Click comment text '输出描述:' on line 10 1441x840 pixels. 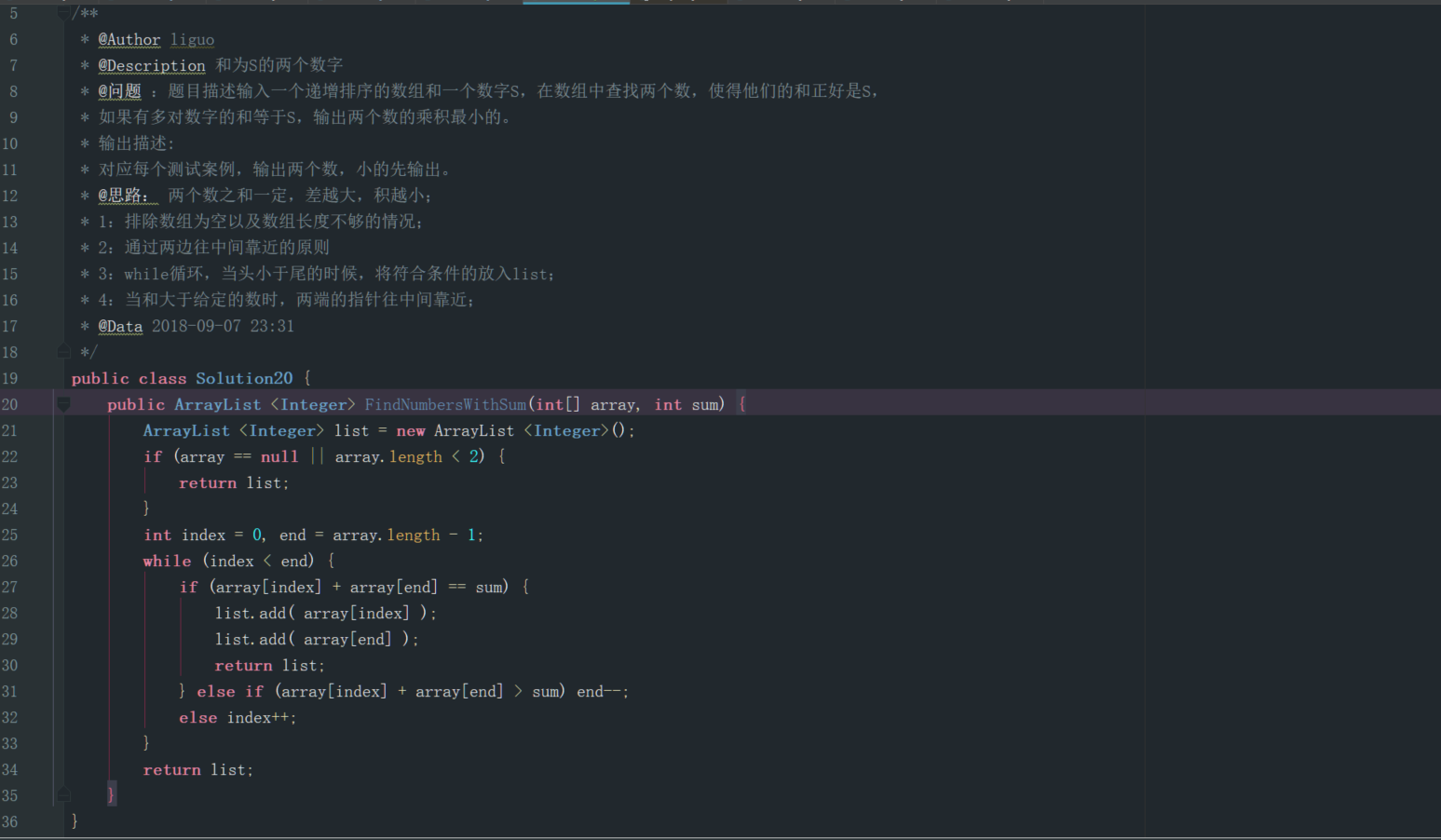(x=136, y=143)
